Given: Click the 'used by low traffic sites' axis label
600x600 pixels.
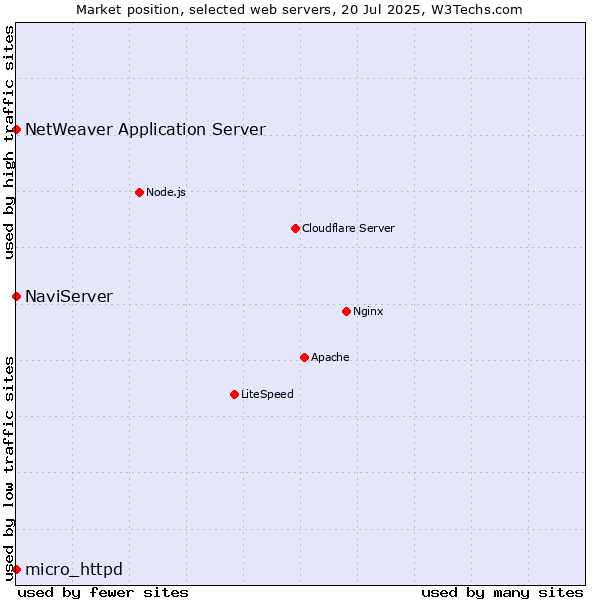Looking at the screenshot, I should click(8, 469).
